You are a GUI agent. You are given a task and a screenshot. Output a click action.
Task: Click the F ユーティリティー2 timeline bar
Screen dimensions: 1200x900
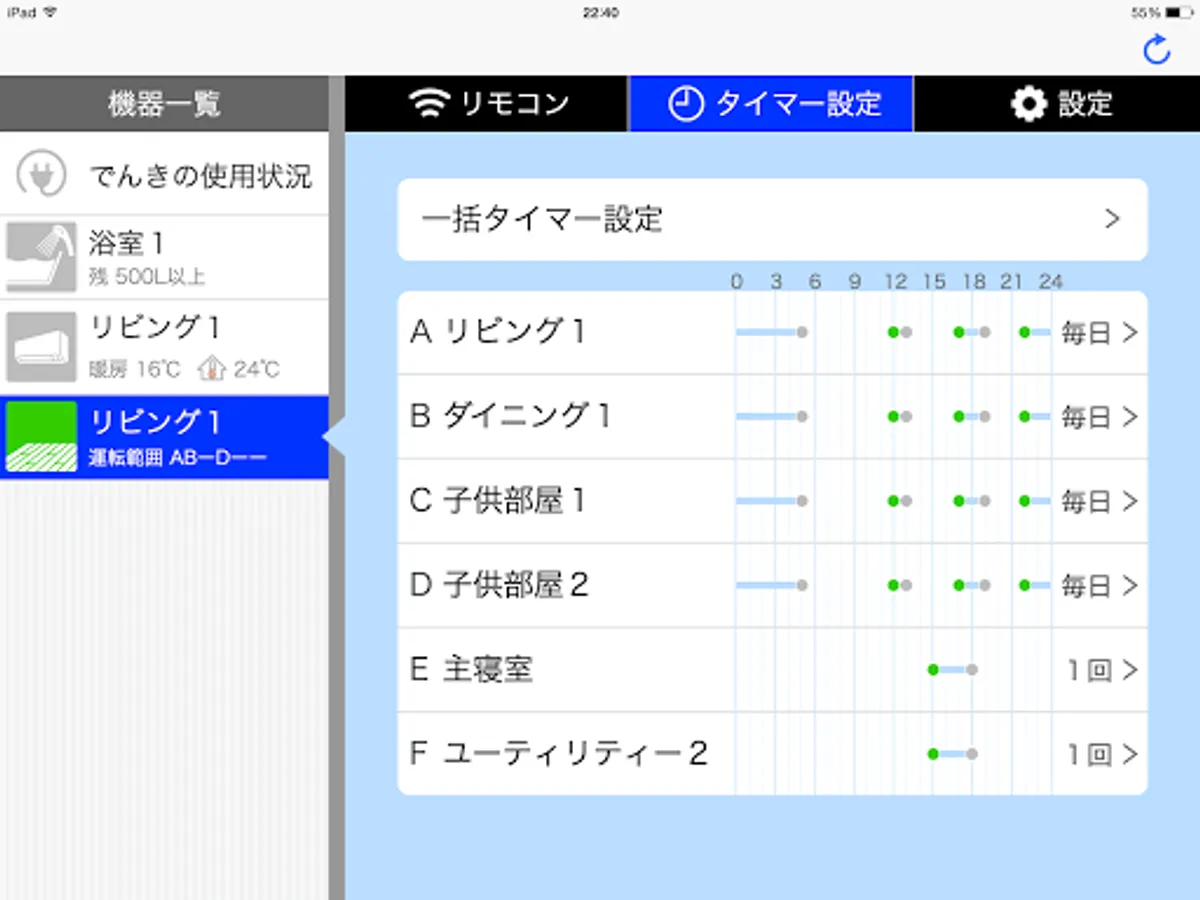(952, 753)
